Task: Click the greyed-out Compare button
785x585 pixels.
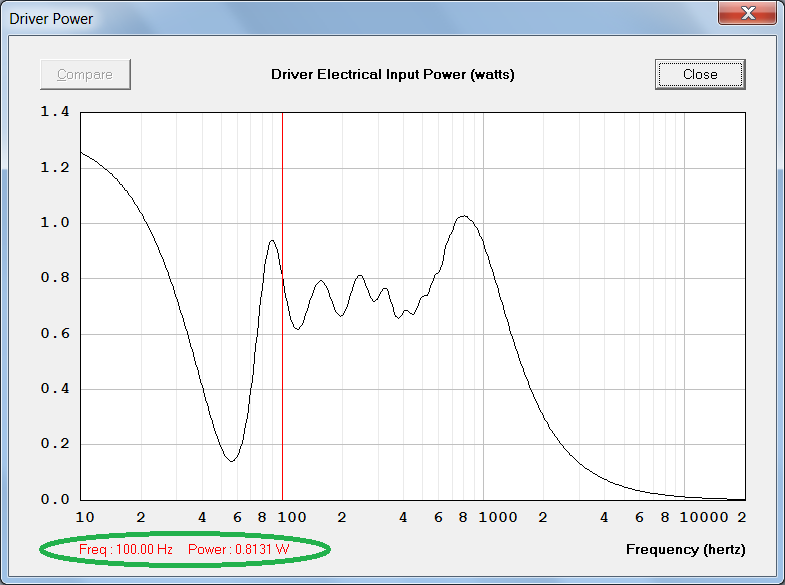Action: point(86,75)
